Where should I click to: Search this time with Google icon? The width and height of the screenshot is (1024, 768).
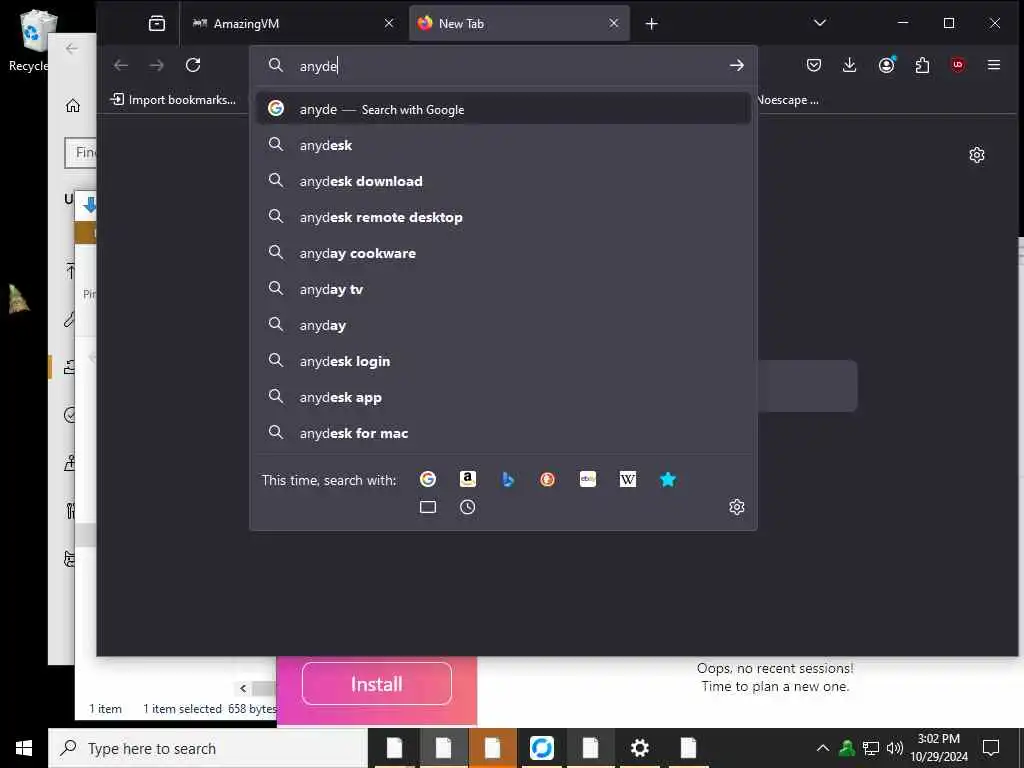click(428, 479)
